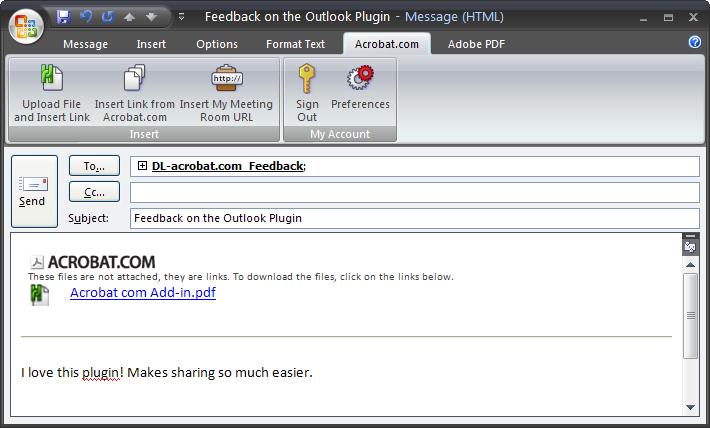Open the Message ribbon tab
Image resolution: width=710 pixels, height=428 pixels.
point(86,44)
